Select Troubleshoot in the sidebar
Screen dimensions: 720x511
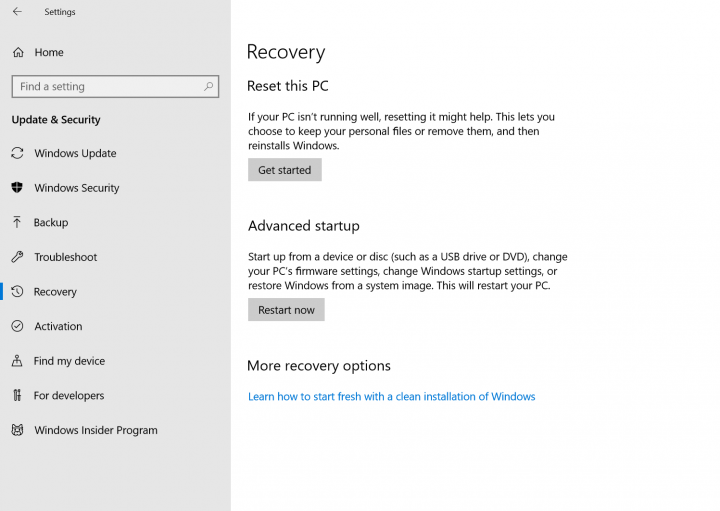point(66,257)
